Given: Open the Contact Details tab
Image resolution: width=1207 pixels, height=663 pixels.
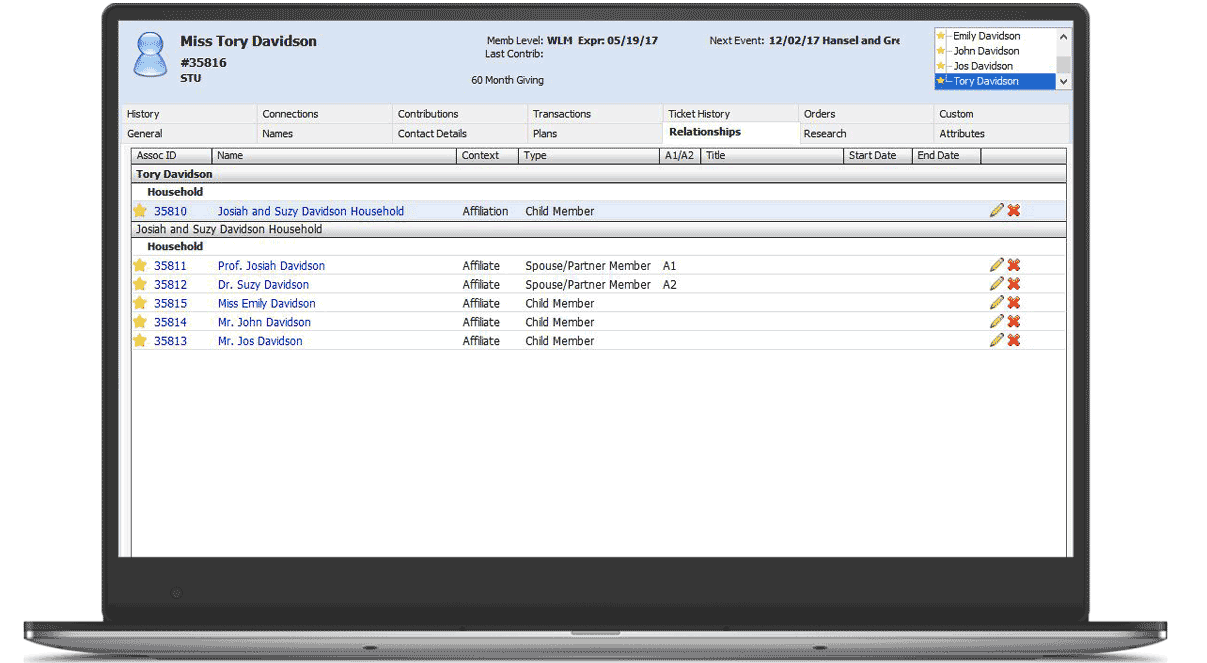Looking at the screenshot, I should coord(432,133).
